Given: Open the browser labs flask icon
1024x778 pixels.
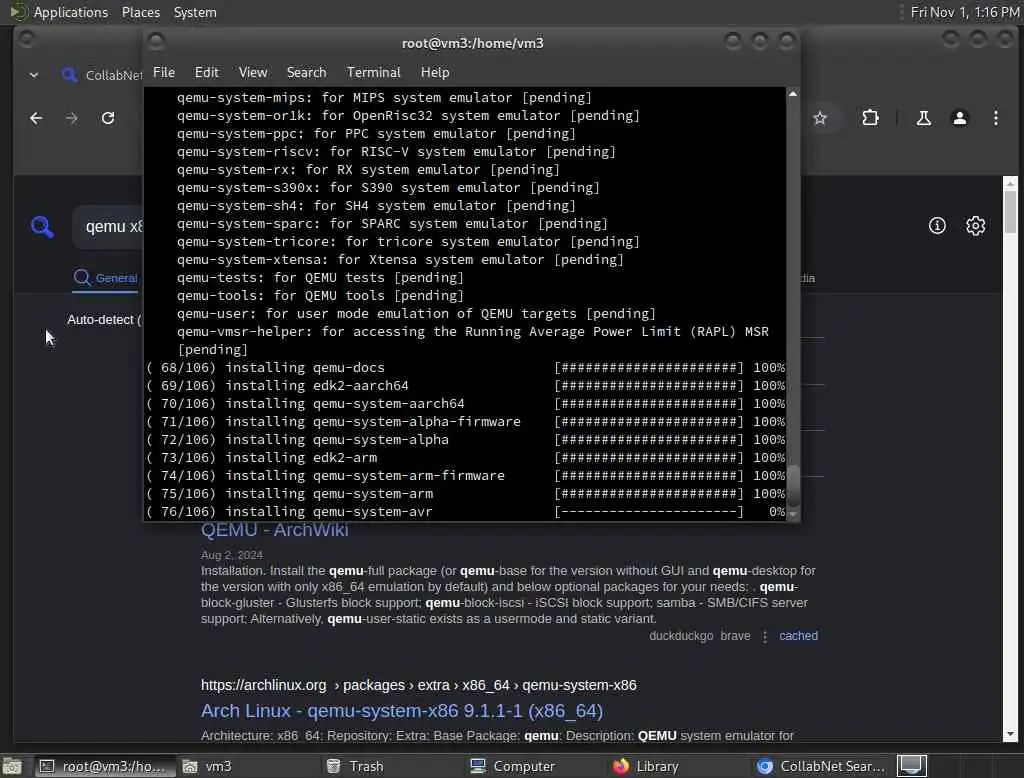Looking at the screenshot, I should (x=923, y=118).
